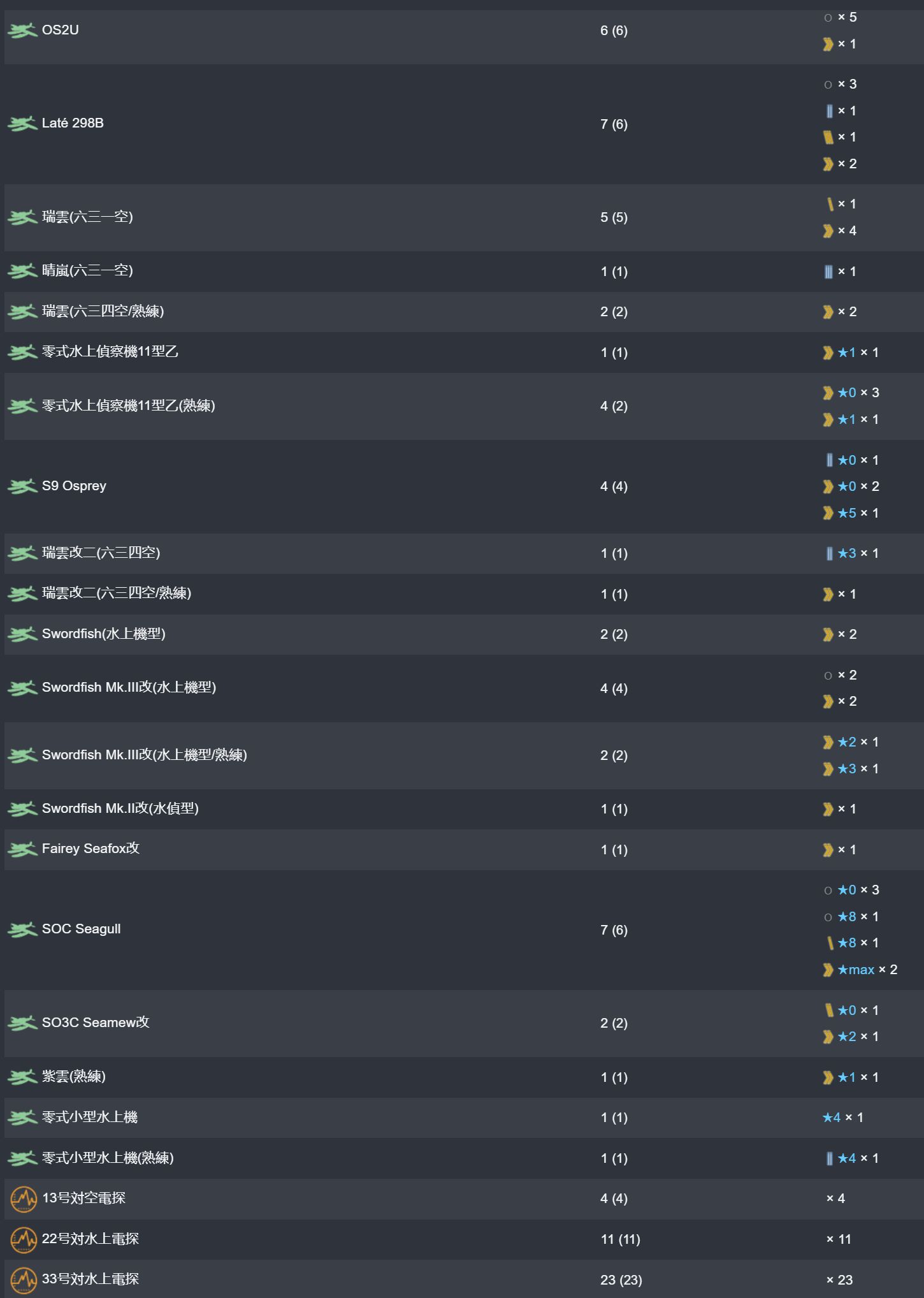Click the blue proficiency bars in 晴嵐(六三一空) row
Screen dimensions: 924x1298
click(x=828, y=272)
